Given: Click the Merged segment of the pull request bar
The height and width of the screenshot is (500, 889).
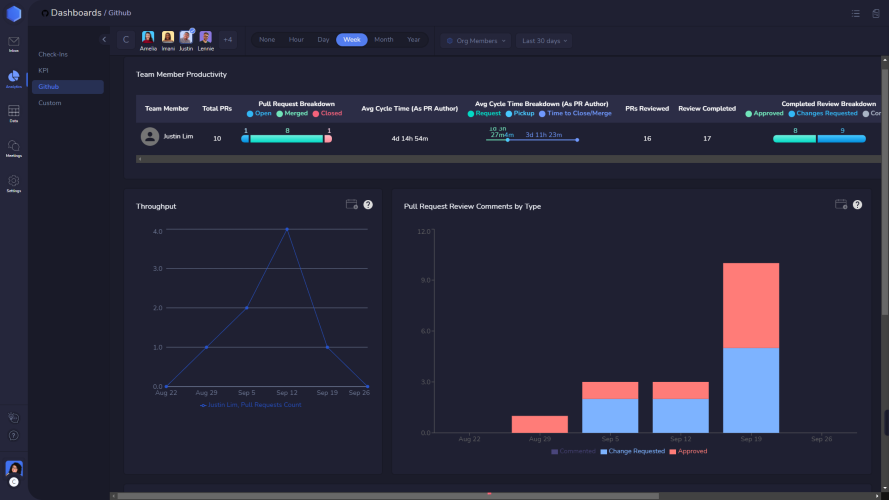Looking at the screenshot, I should pos(286,139).
